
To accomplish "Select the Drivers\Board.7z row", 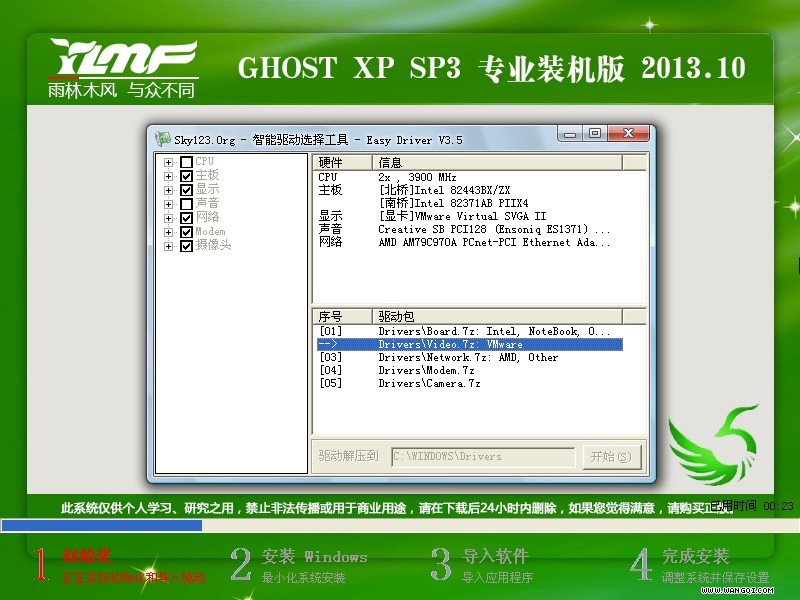I will pos(469,331).
